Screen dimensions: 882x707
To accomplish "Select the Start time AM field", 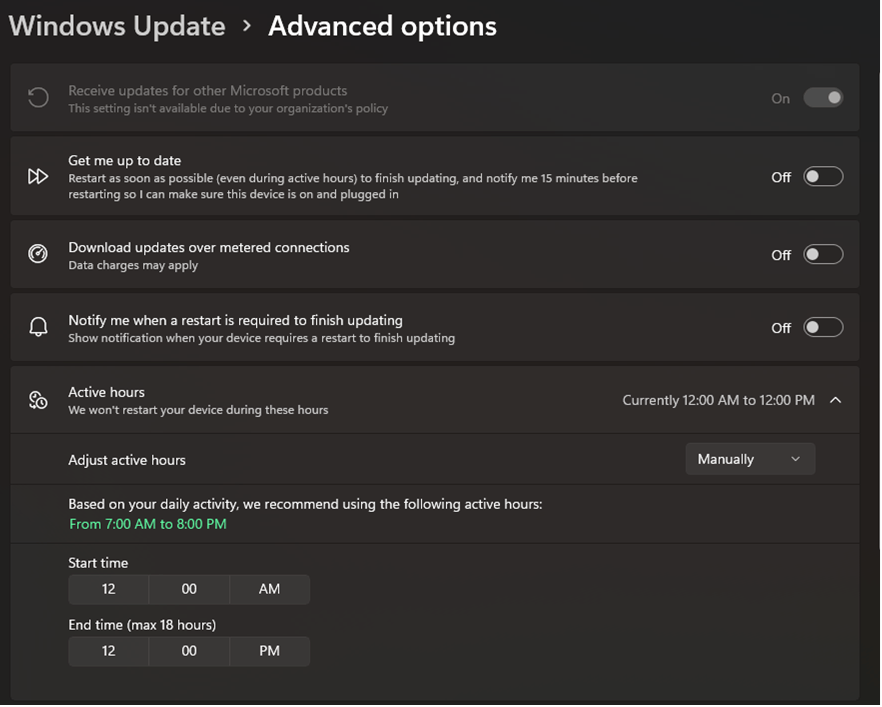I will click(269, 589).
